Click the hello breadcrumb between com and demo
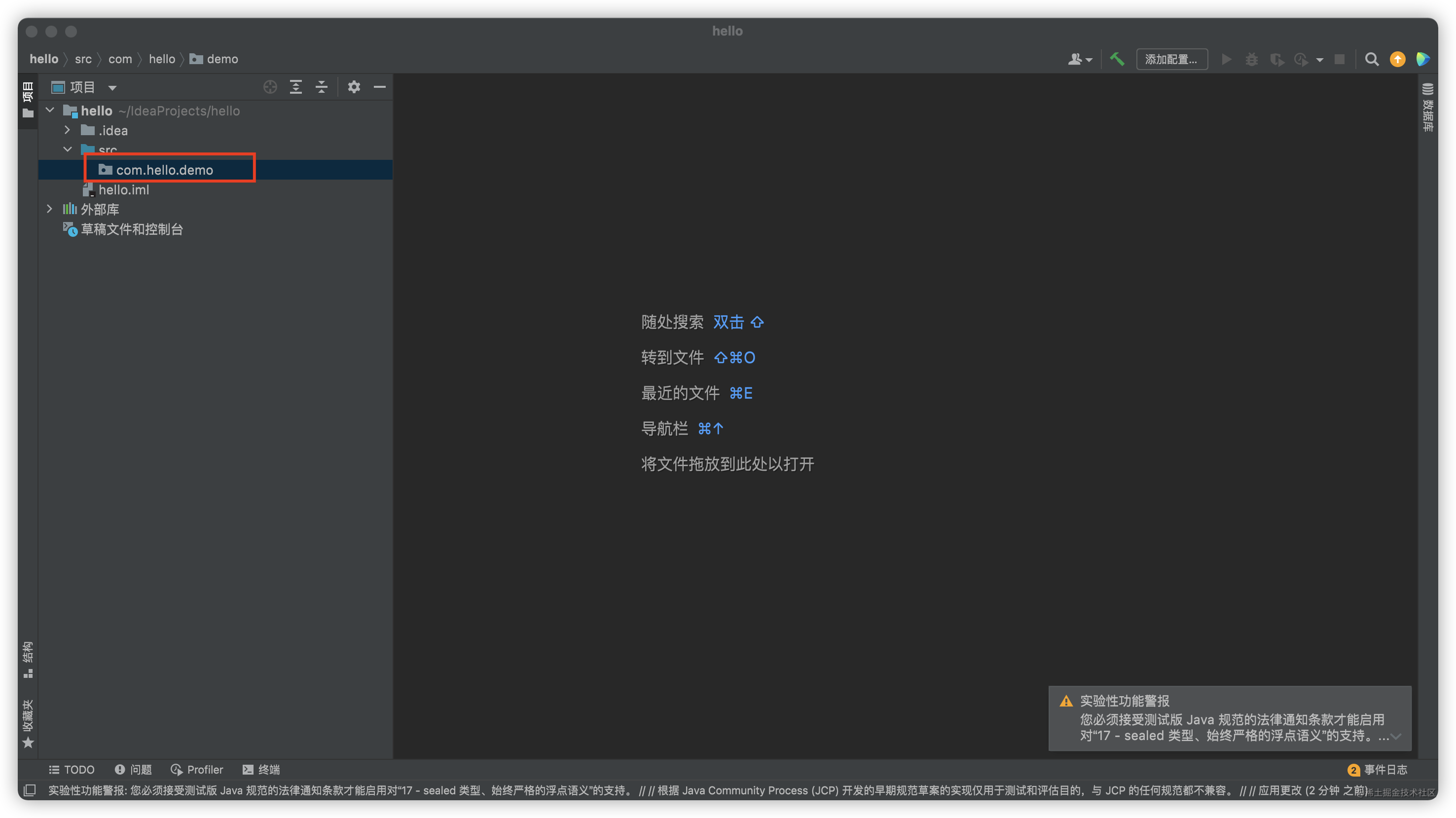 (162, 59)
